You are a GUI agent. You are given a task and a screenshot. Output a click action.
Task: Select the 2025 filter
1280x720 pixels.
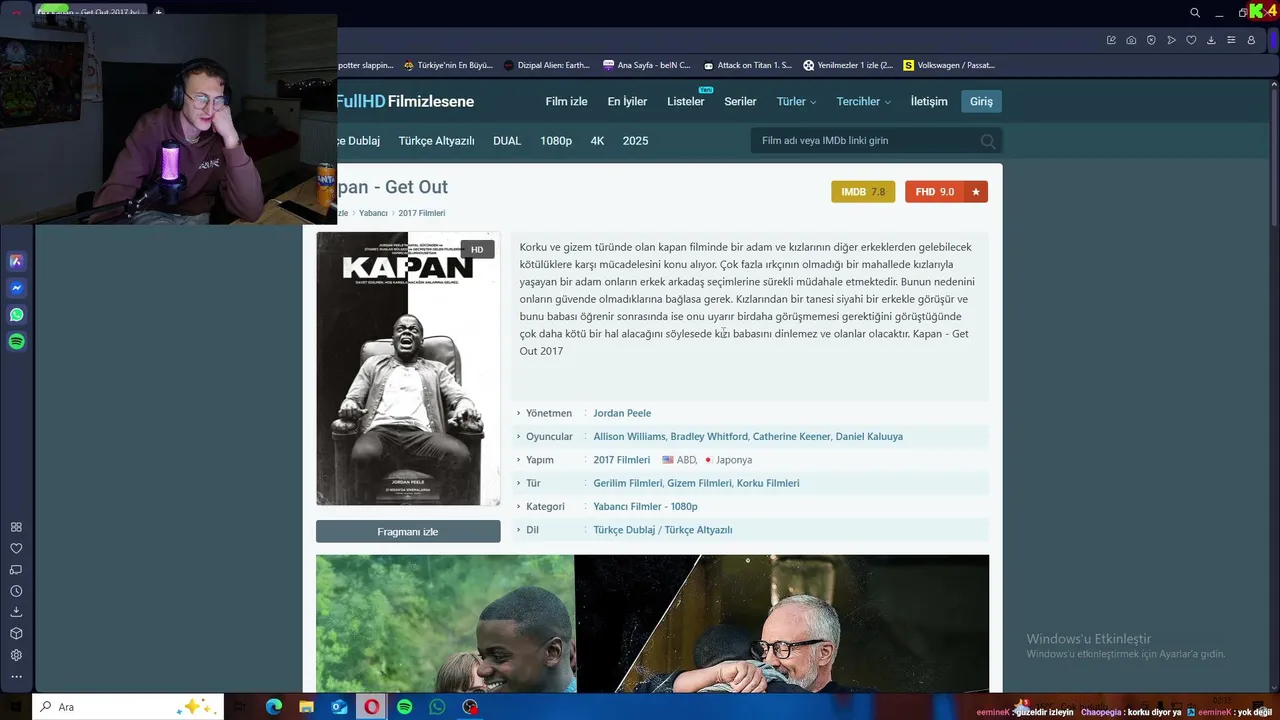pos(635,141)
